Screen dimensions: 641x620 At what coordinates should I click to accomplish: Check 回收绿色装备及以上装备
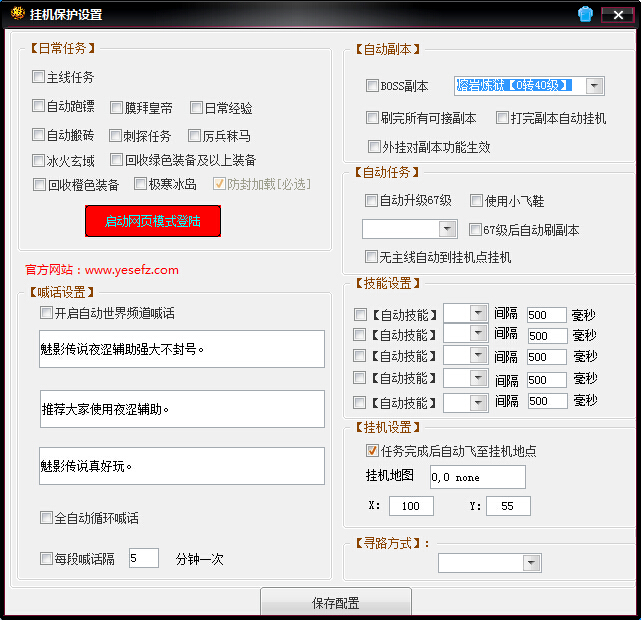coord(117,160)
